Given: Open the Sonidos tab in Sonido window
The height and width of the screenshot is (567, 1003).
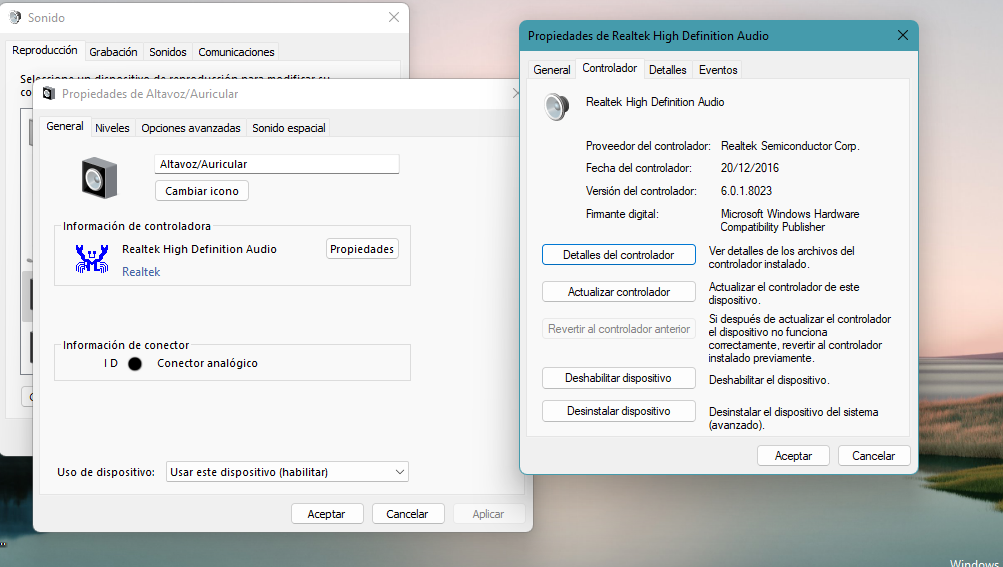Looking at the screenshot, I should pos(168,52).
